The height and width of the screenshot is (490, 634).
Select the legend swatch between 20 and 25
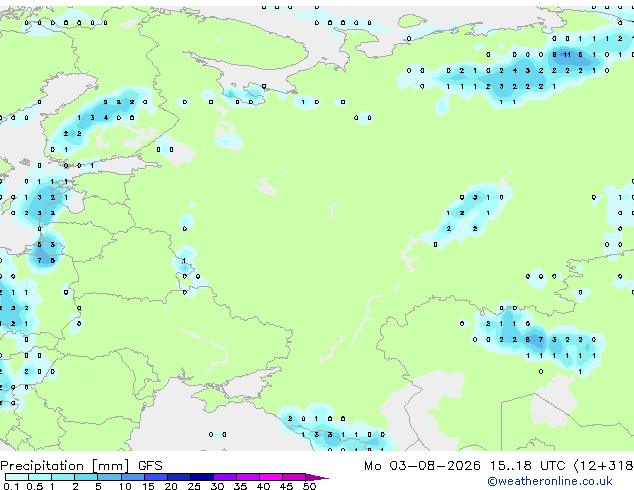click(x=178, y=477)
